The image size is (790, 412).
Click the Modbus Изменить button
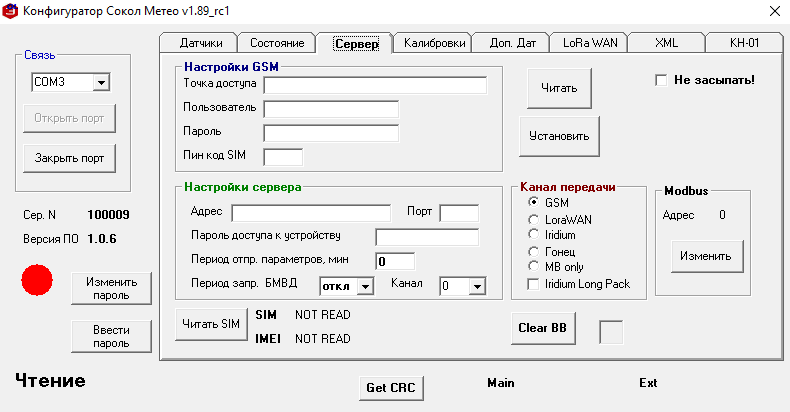[707, 256]
